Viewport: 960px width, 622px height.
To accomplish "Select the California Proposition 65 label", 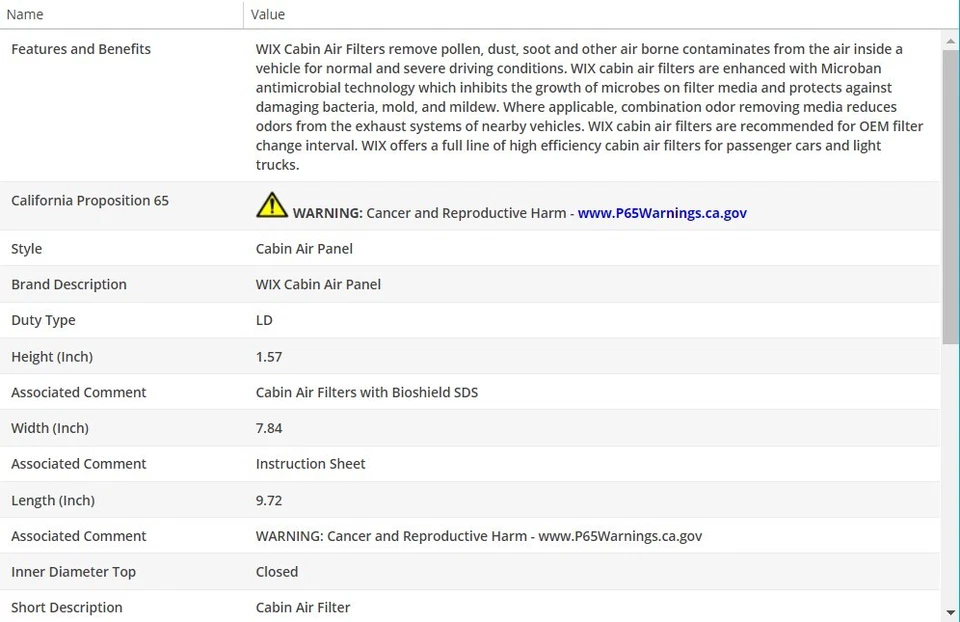I will pyautogui.click(x=89, y=201).
